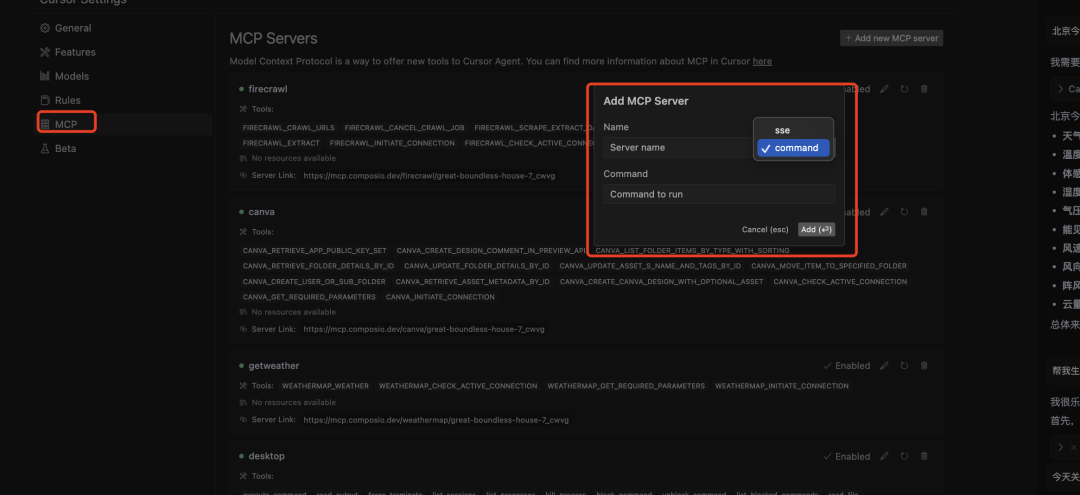Viewport: 1080px width, 495px height.
Task: Delete the firecrawl server using trash icon
Action: 923,89
